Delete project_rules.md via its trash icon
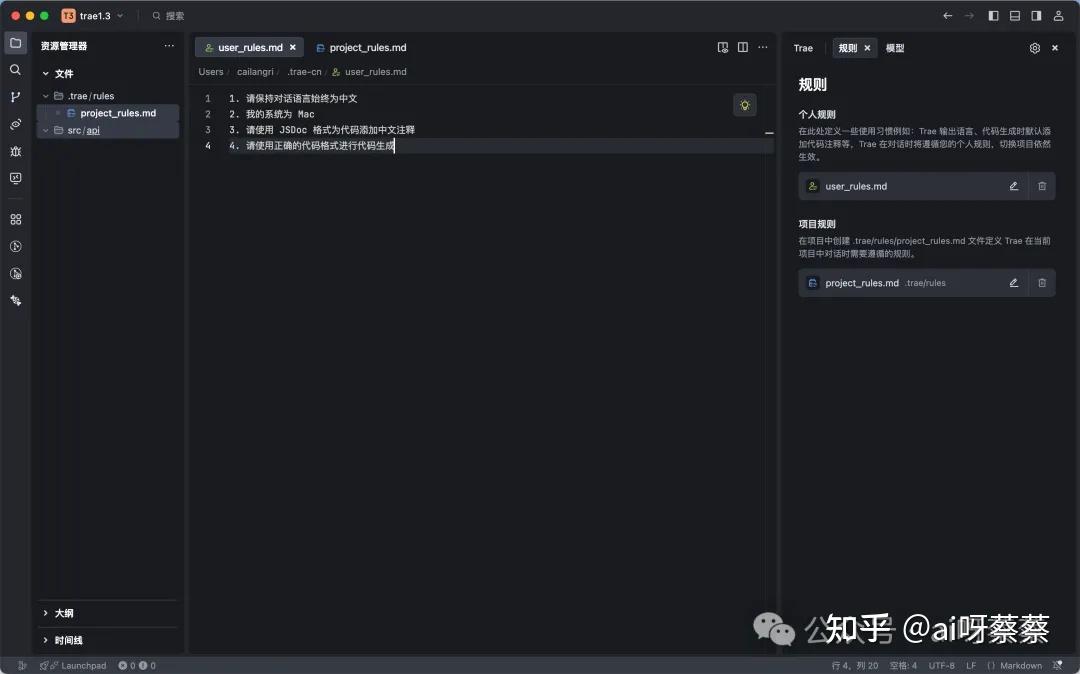1080x674 pixels. [1042, 283]
